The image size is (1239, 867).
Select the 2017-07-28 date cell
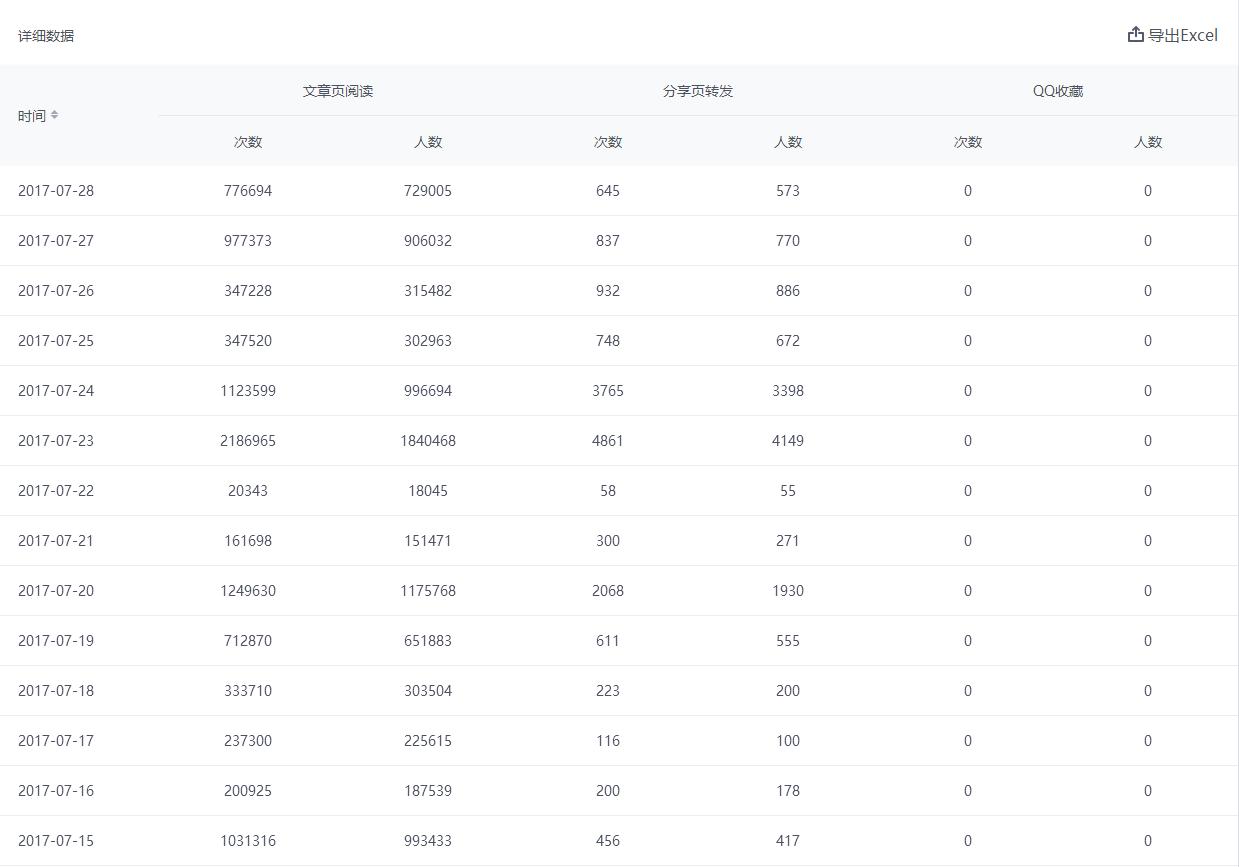pos(56,191)
